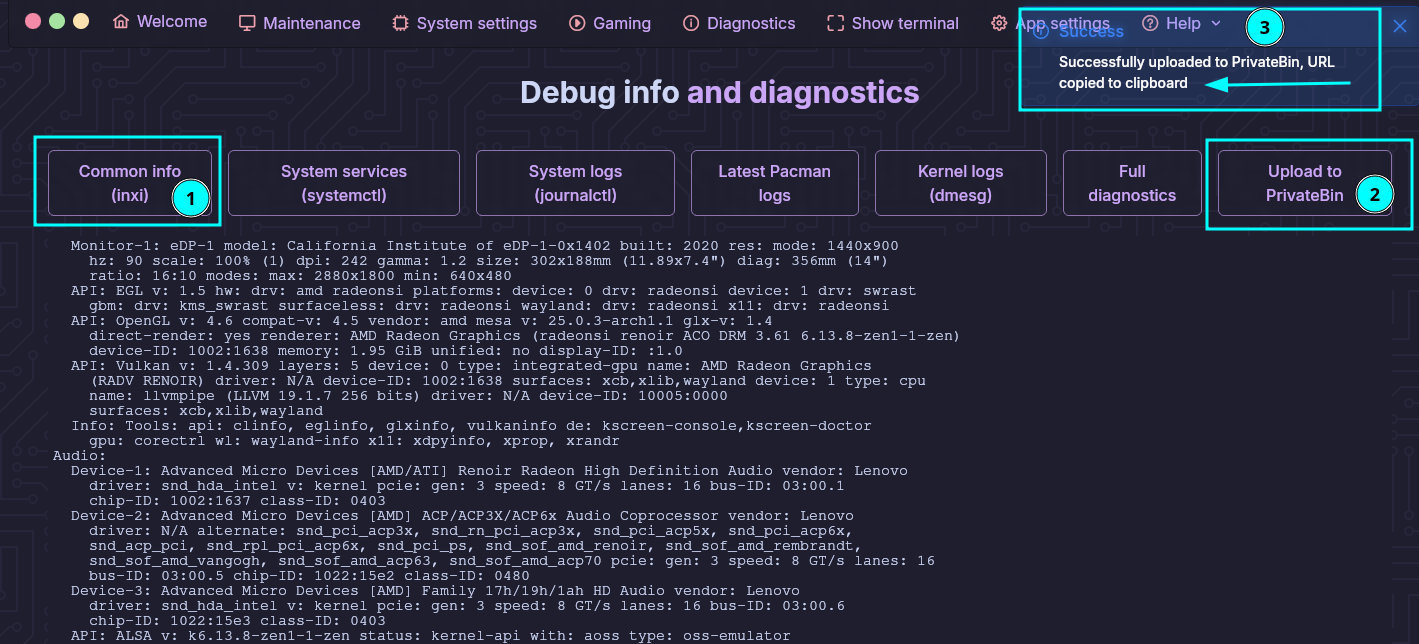1419x644 pixels.
Task: View the Latest Pacman logs
Action: point(774,183)
